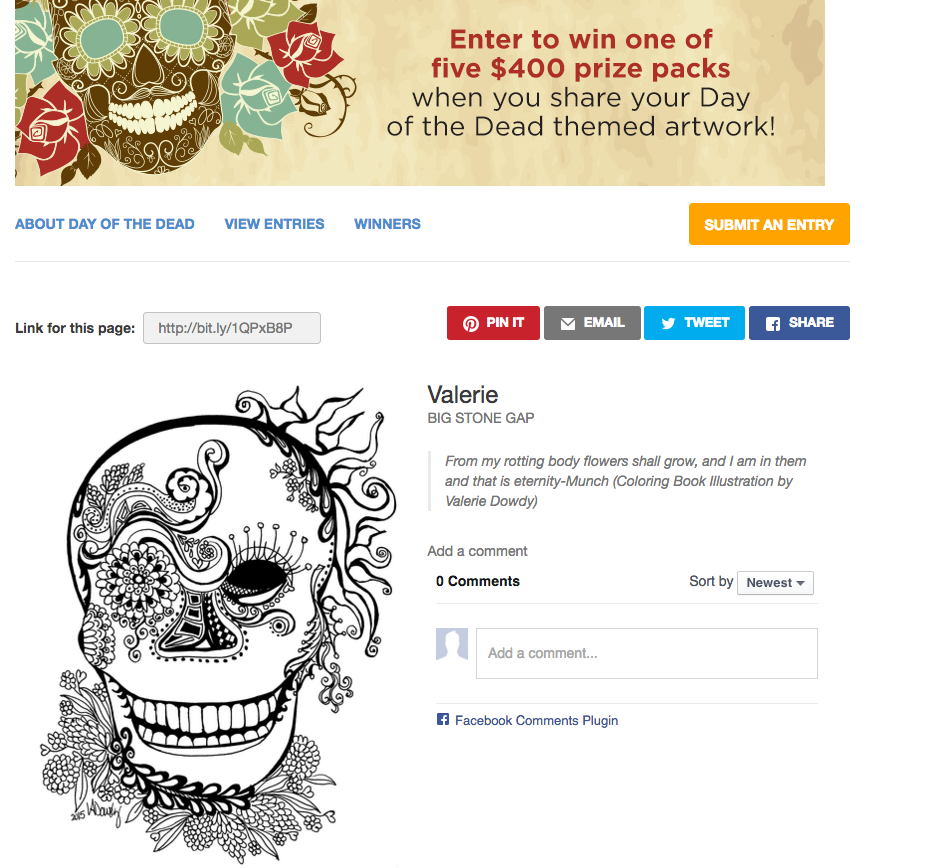
Task: Open the Winners page
Action: click(387, 224)
